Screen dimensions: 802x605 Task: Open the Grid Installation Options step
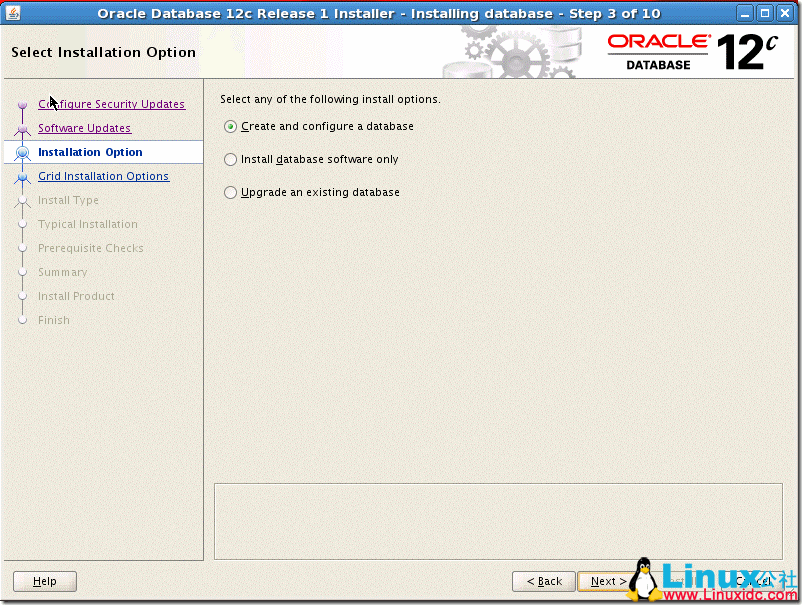pos(103,176)
